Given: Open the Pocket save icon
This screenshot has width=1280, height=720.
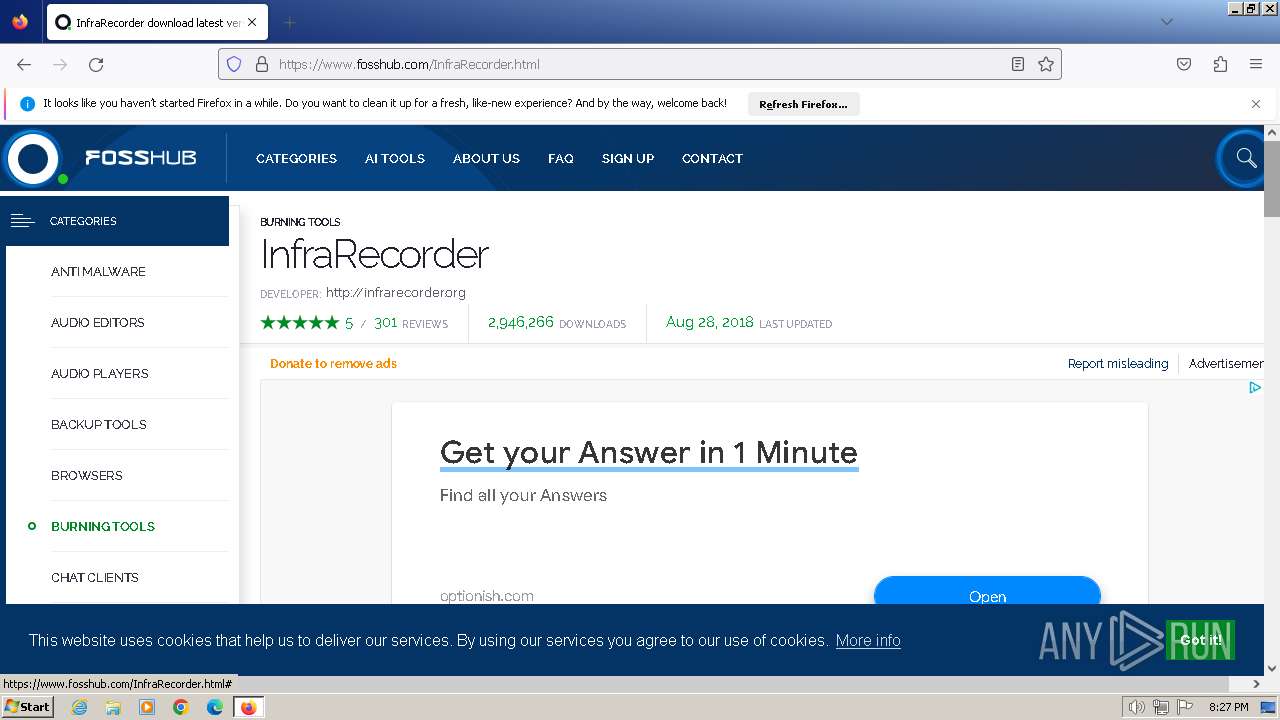Looking at the screenshot, I should (1184, 64).
